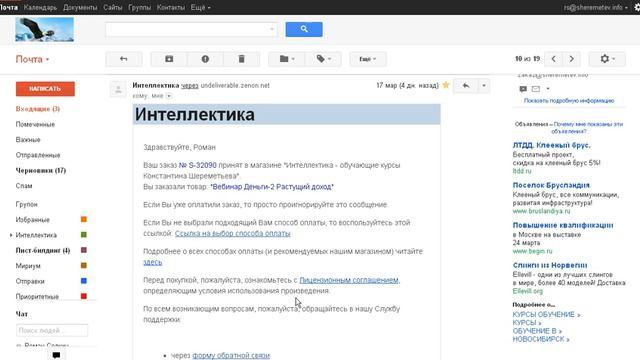Select the 'Групон' label
The image size is (640, 360).
[x=27, y=204]
